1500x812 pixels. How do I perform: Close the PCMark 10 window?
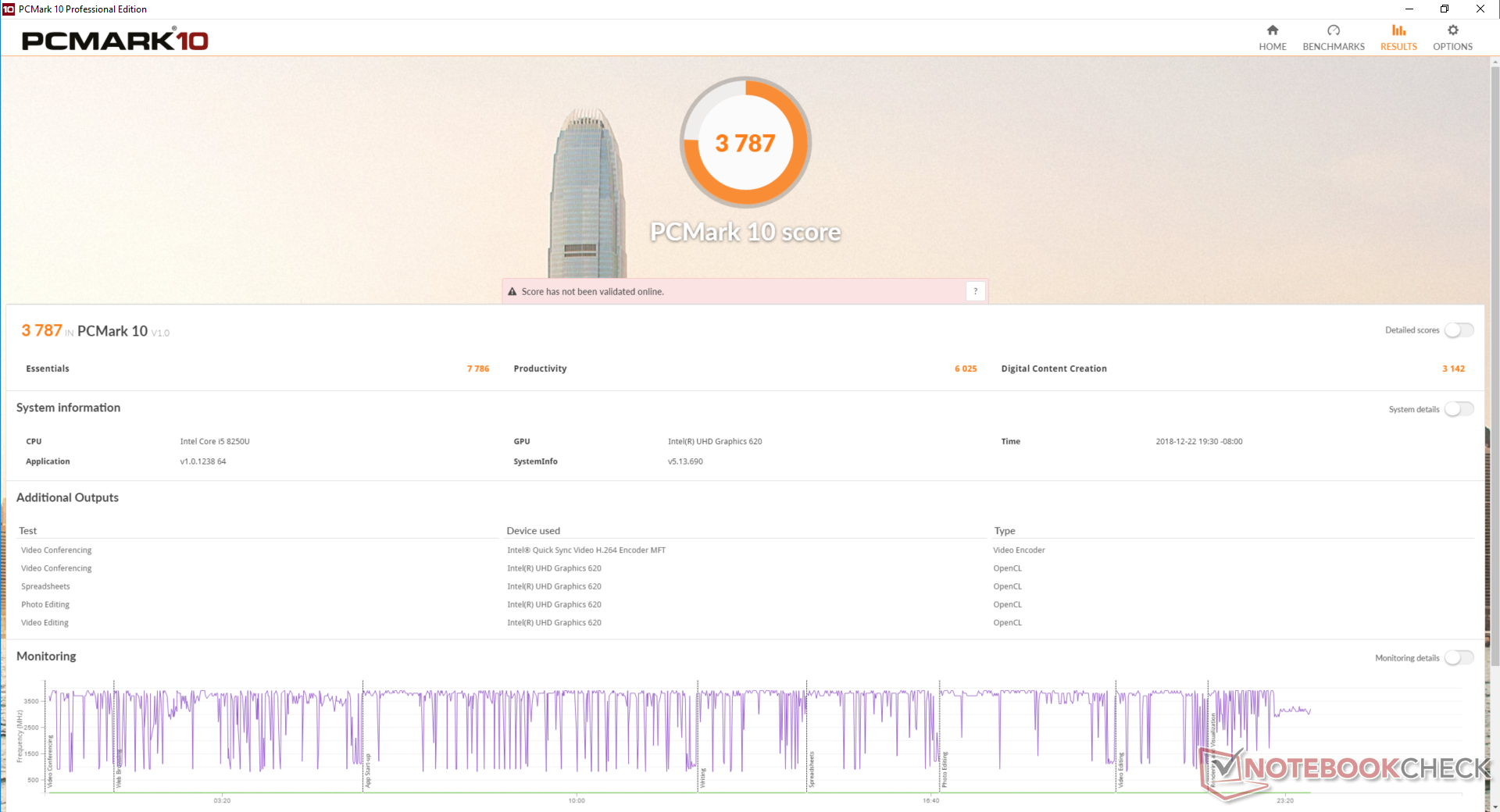coord(1480,9)
